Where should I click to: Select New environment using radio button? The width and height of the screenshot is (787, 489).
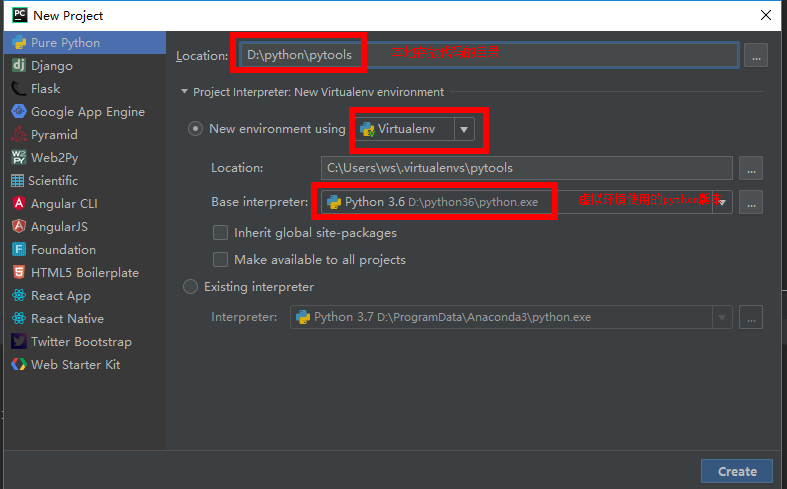click(x=195, y=129)
